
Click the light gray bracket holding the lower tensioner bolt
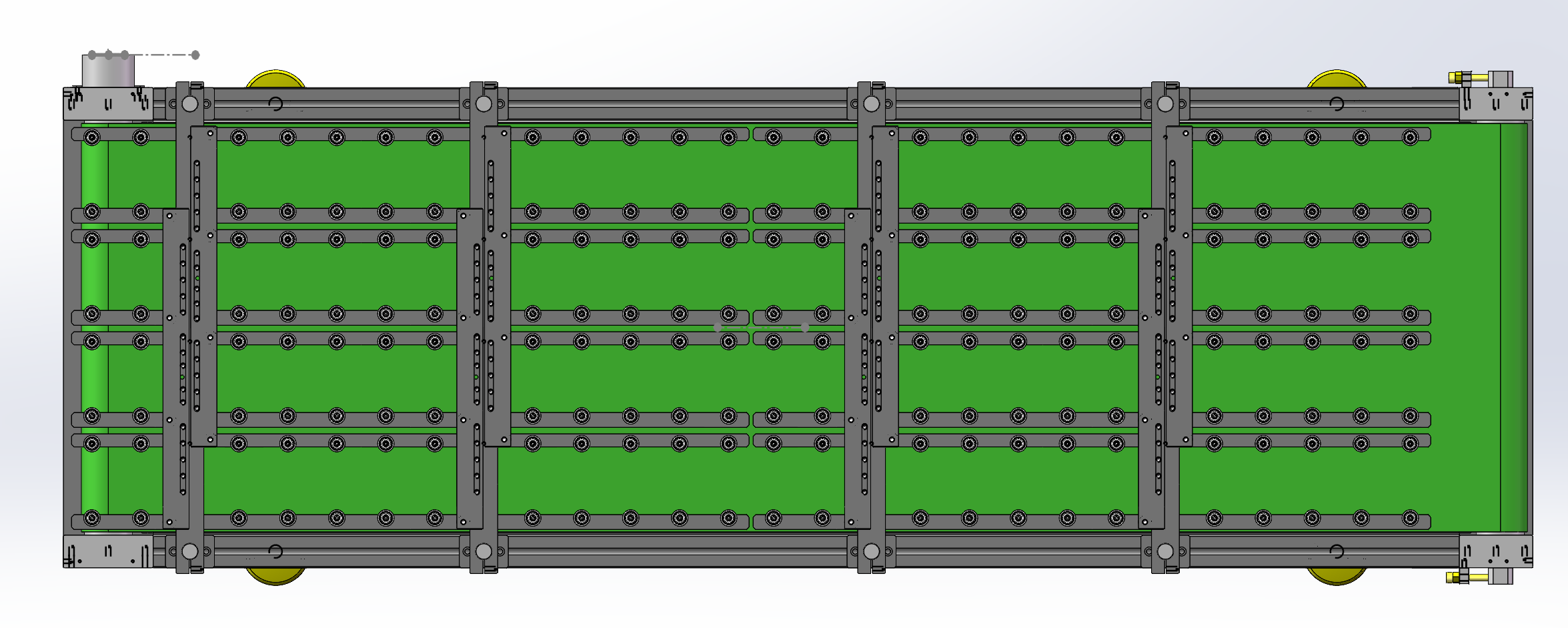pos(1495,552)
